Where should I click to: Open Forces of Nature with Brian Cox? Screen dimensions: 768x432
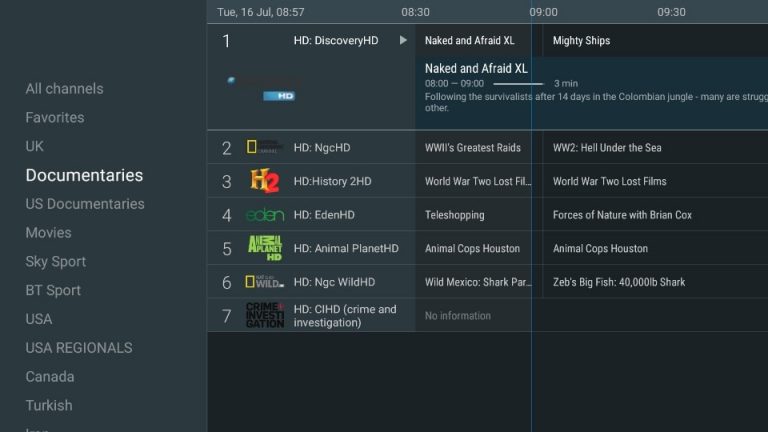(622, 215)
